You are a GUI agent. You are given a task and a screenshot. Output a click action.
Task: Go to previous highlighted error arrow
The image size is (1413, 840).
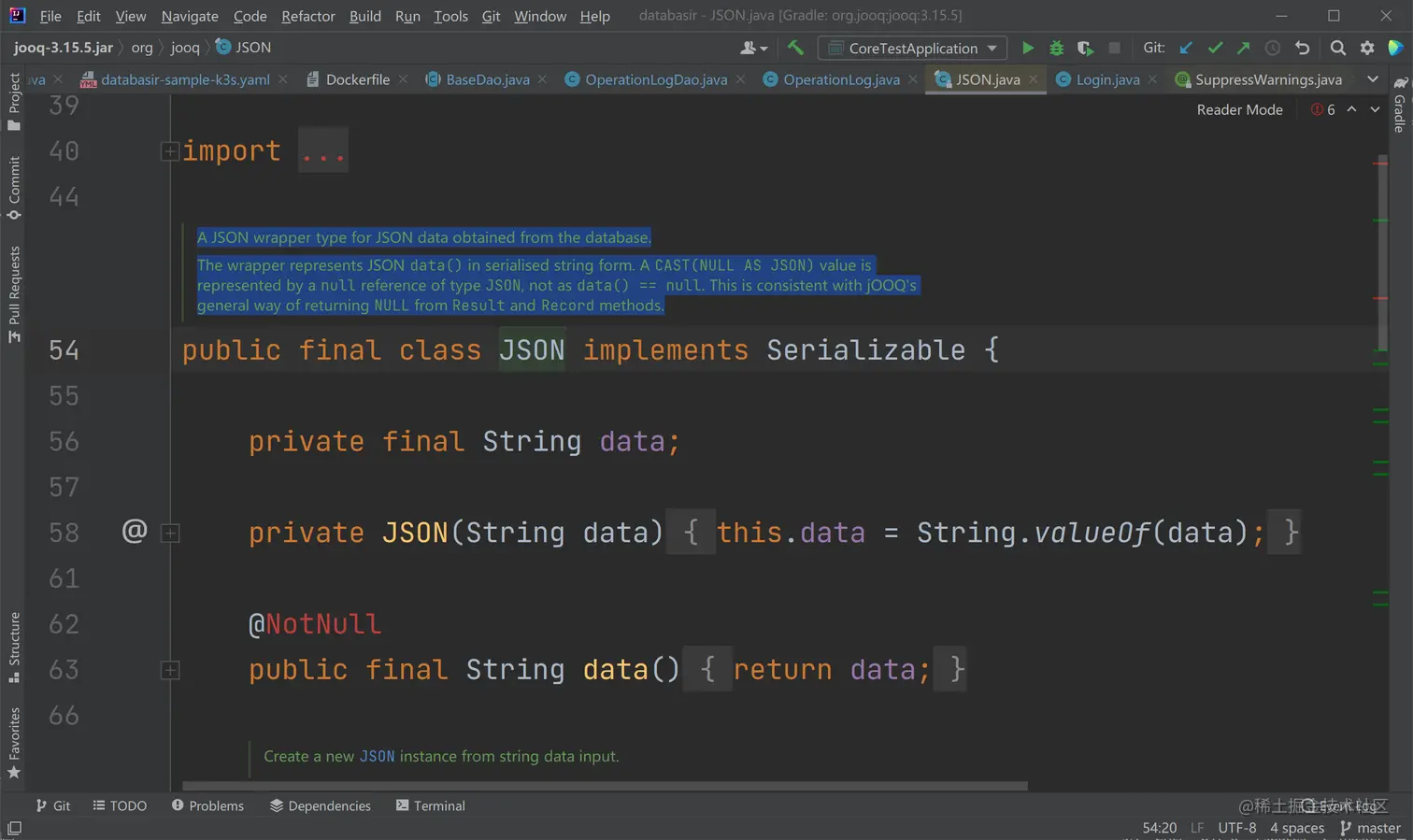[1351, 109]
